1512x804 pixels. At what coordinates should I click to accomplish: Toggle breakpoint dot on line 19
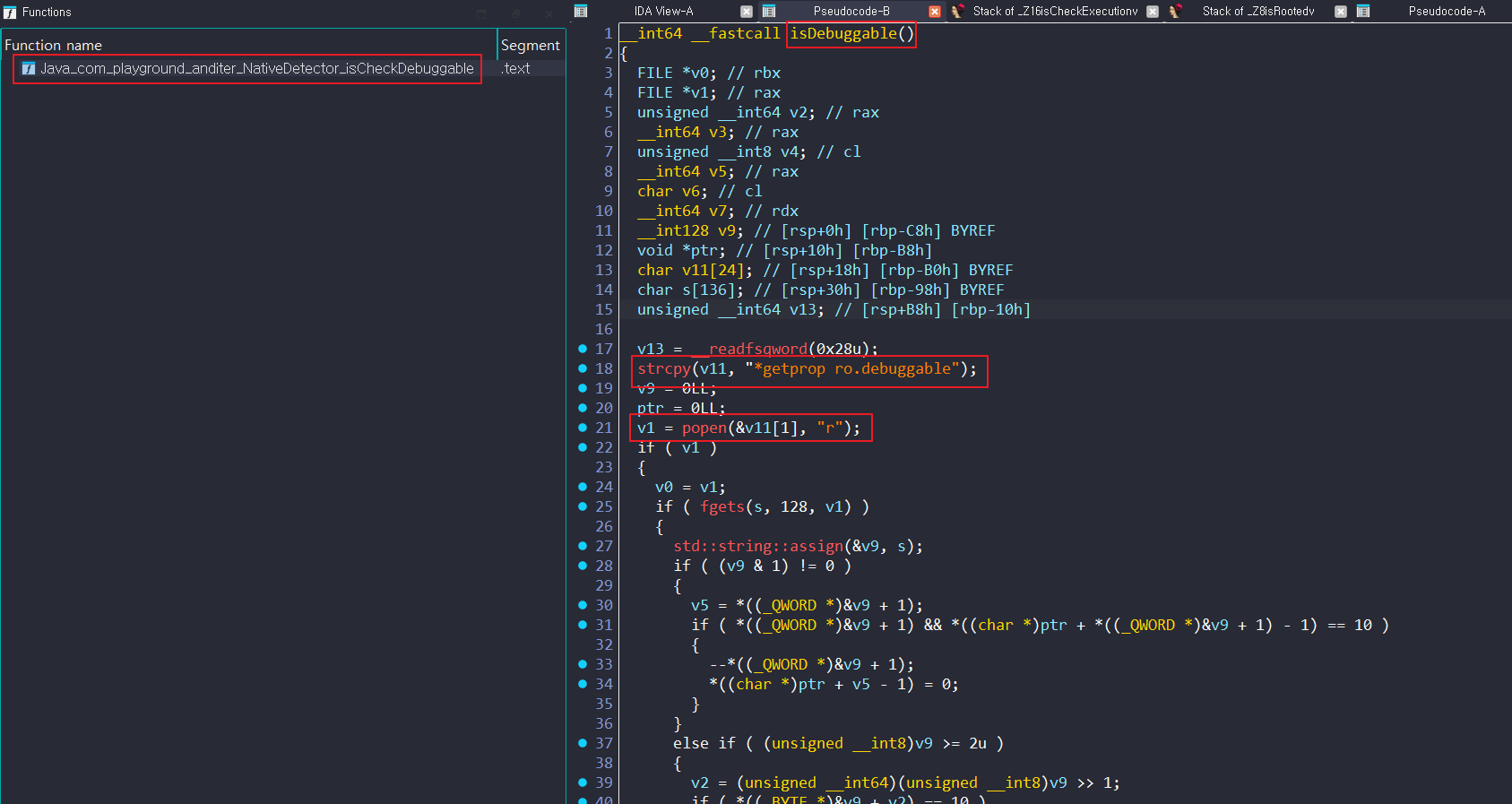pyautogui.click(x=583, y=388)
